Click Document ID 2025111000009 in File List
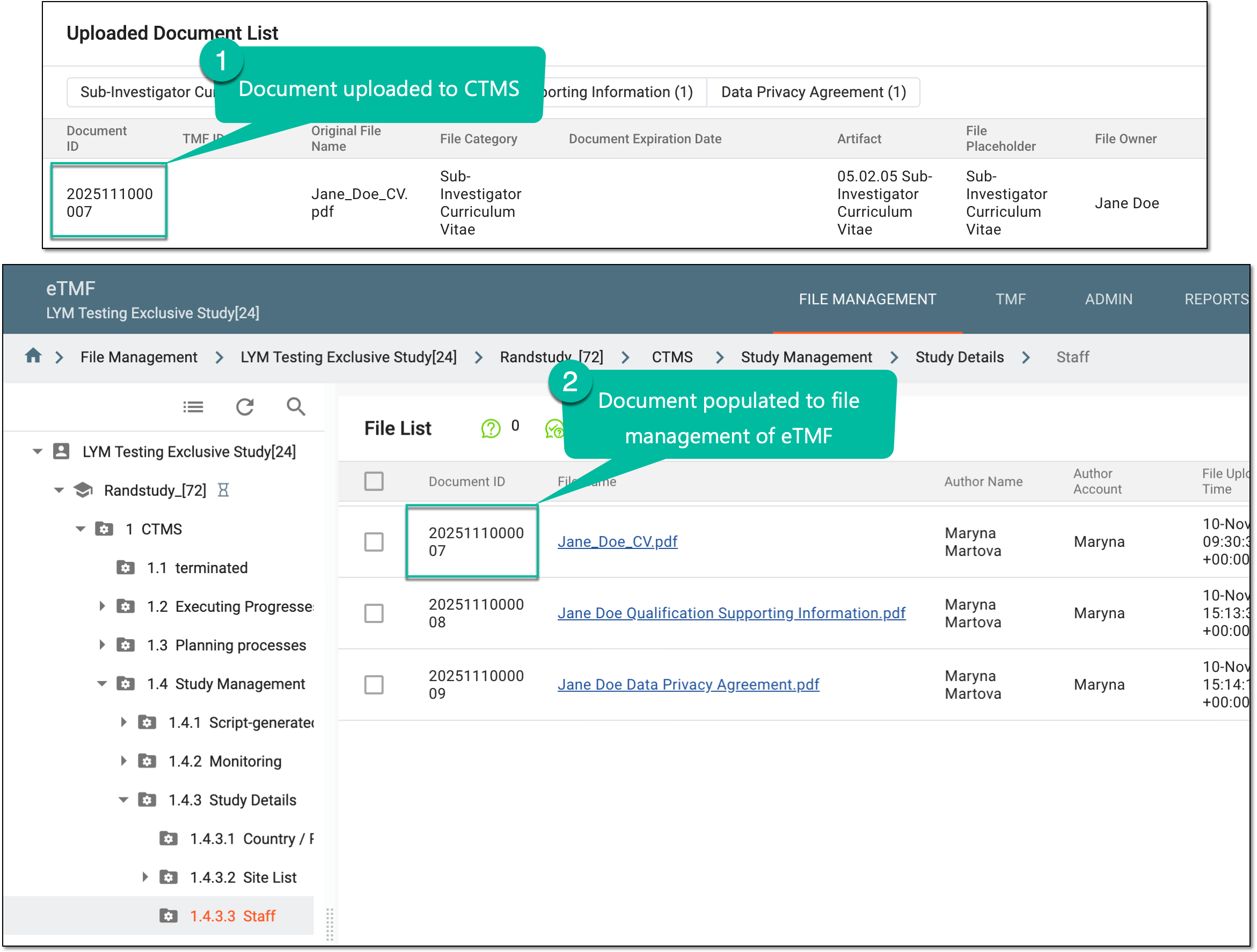Screen dimensions: 1257x952 [476, 684]
